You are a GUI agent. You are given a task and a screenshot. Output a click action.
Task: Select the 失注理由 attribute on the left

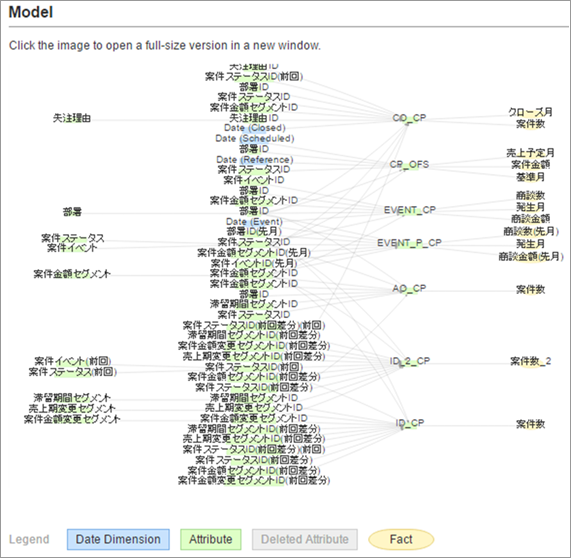(72, 118)
